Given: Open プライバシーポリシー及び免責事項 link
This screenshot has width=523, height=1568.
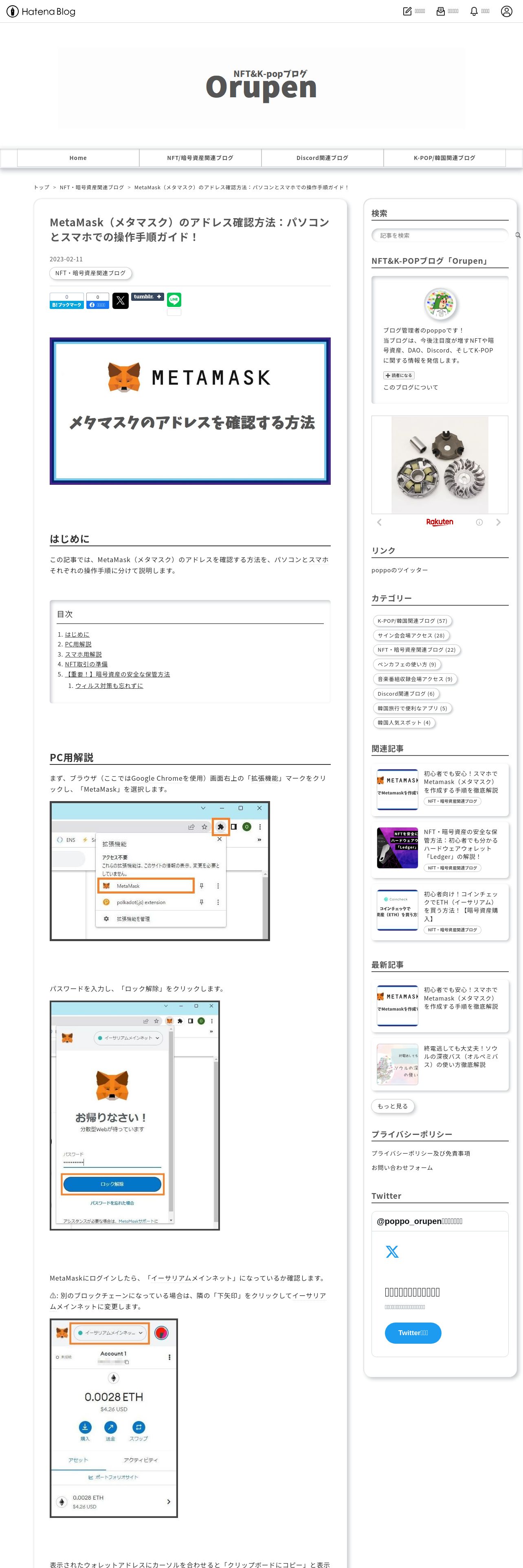Looking at the screenshot, I should pos(421,1154).
